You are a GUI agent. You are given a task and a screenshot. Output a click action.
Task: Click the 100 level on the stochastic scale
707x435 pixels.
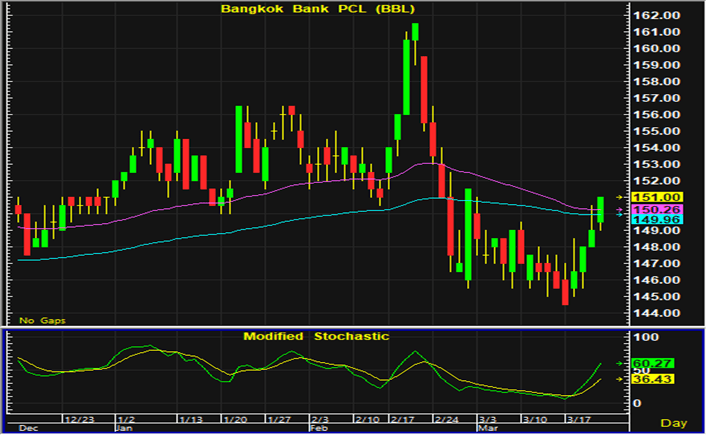coord(645,341)
